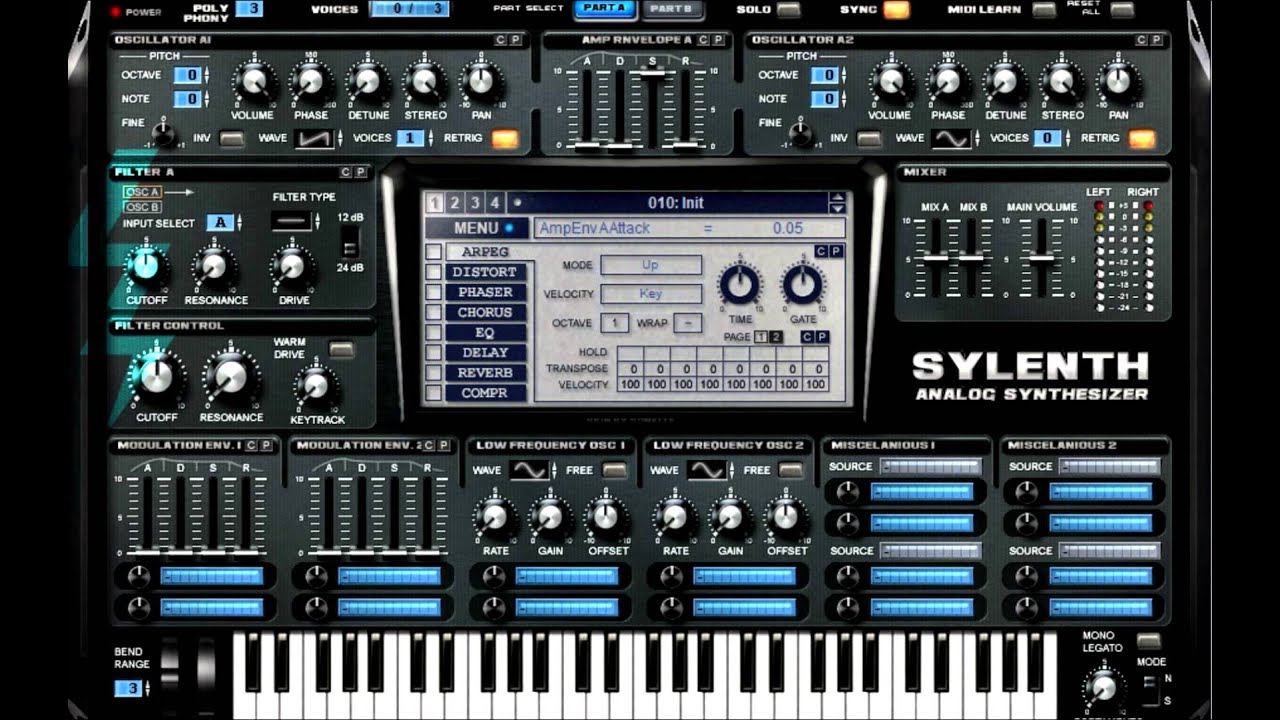
Task: Click Mixer Mix A slider
Action: pyautogui.click(x=935, y=256)
